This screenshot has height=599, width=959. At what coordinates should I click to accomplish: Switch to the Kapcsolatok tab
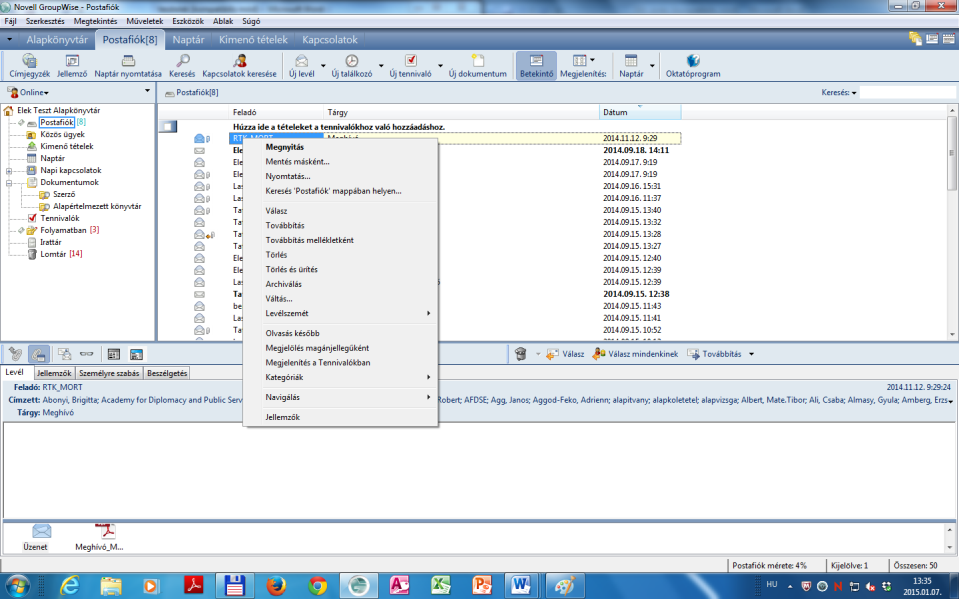[x=330, y=40]
